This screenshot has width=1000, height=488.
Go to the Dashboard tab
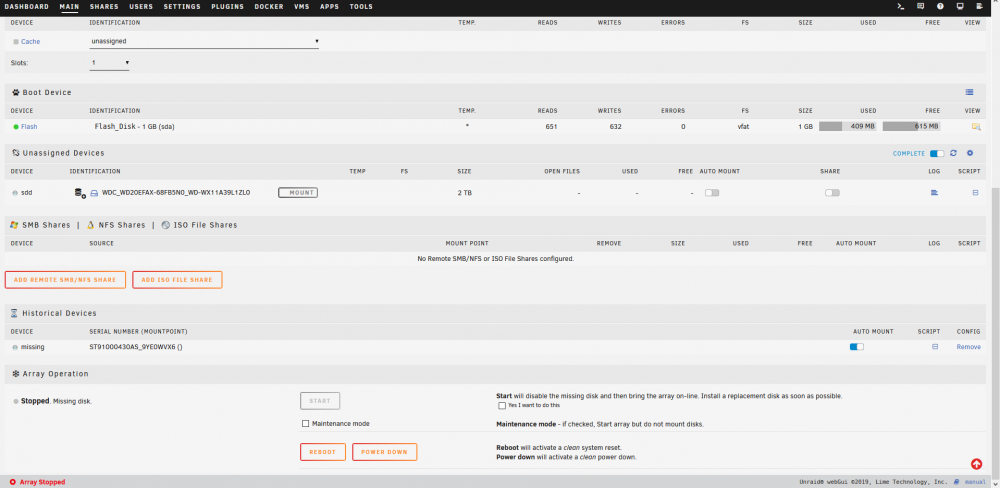point(27,7)
